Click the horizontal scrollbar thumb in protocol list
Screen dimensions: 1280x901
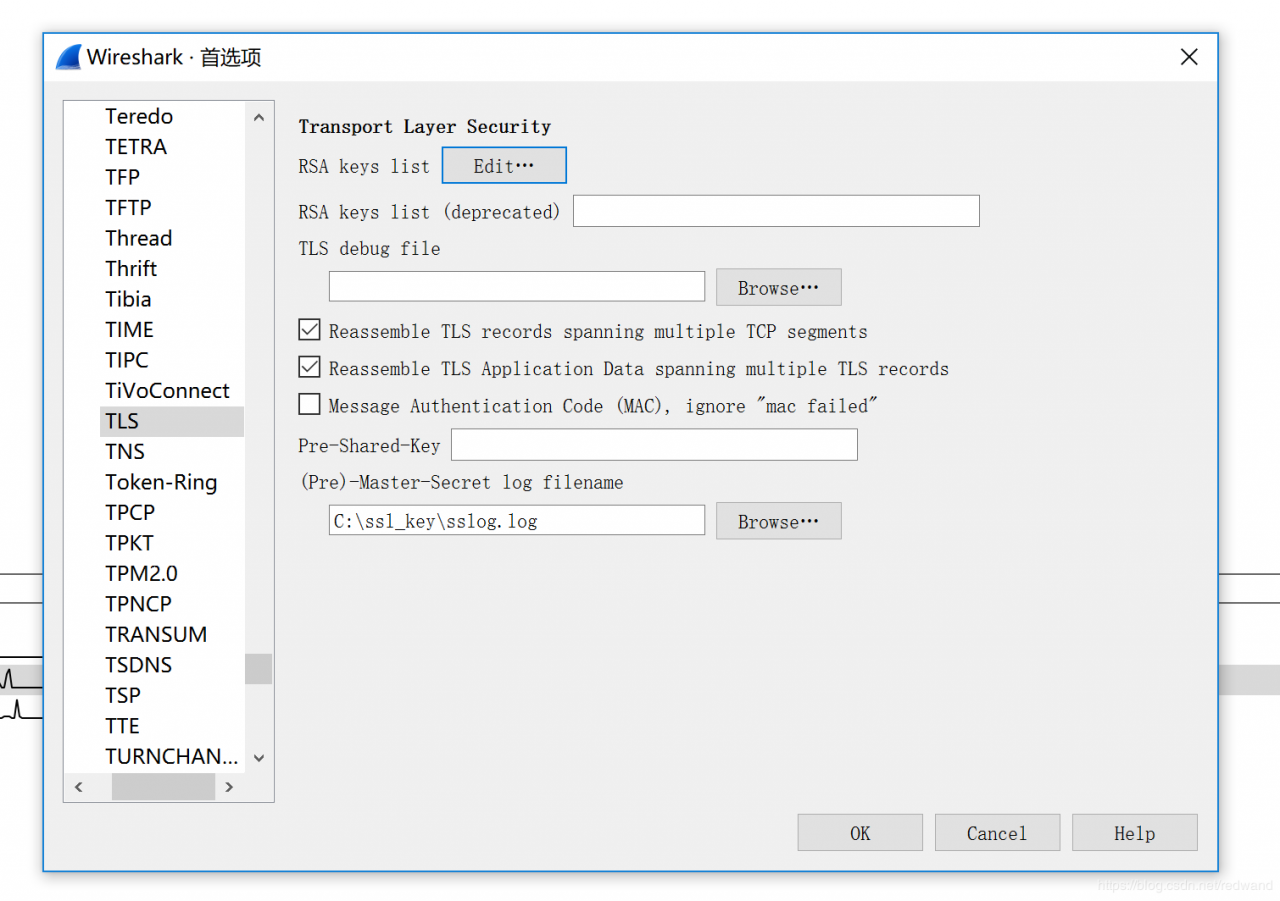(163, 787)
